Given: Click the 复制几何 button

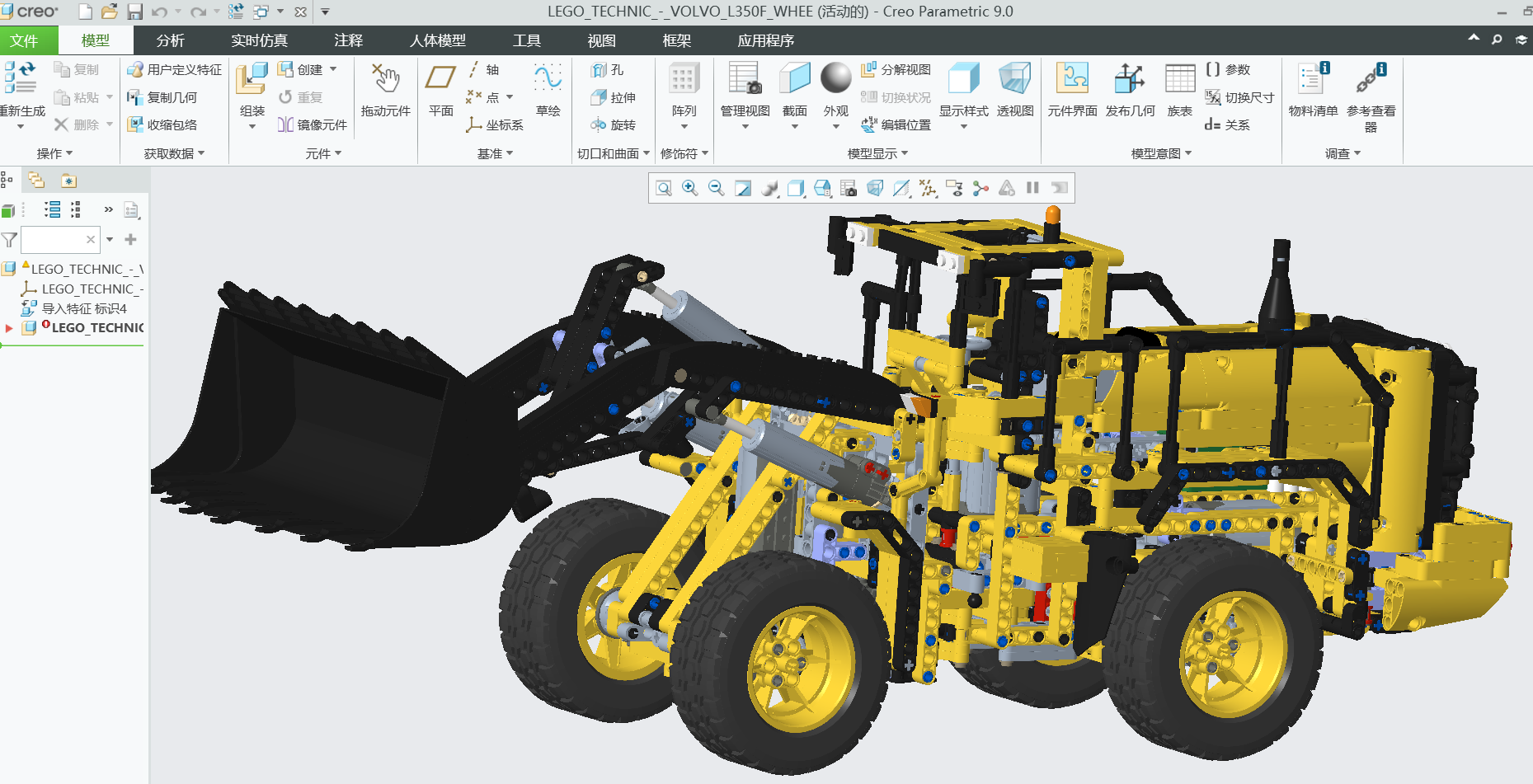Looking at the screenshot, I should coord(162,97).
